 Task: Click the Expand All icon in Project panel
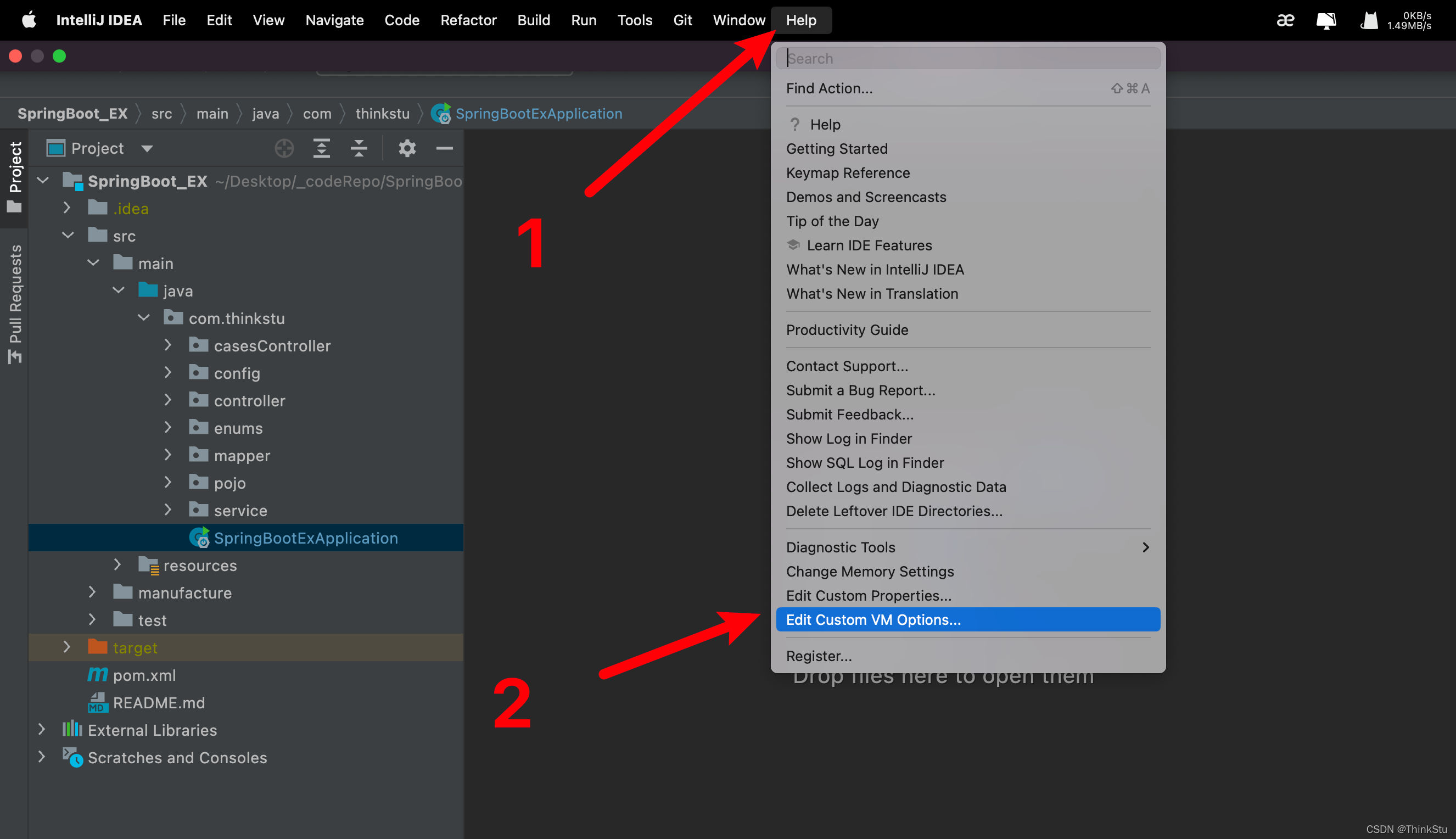pyautogui.click(x=322, y=148)
